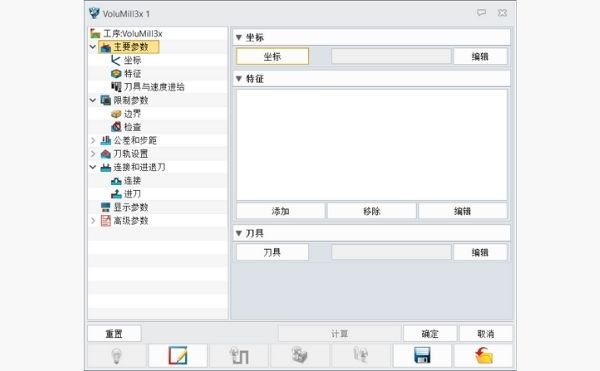Click the comment bubble icon in title bar

tap(481, 13)
